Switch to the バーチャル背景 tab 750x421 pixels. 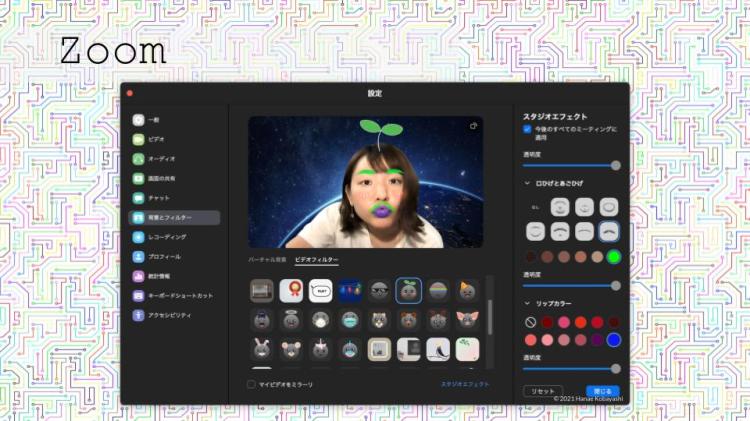[267, 260]
